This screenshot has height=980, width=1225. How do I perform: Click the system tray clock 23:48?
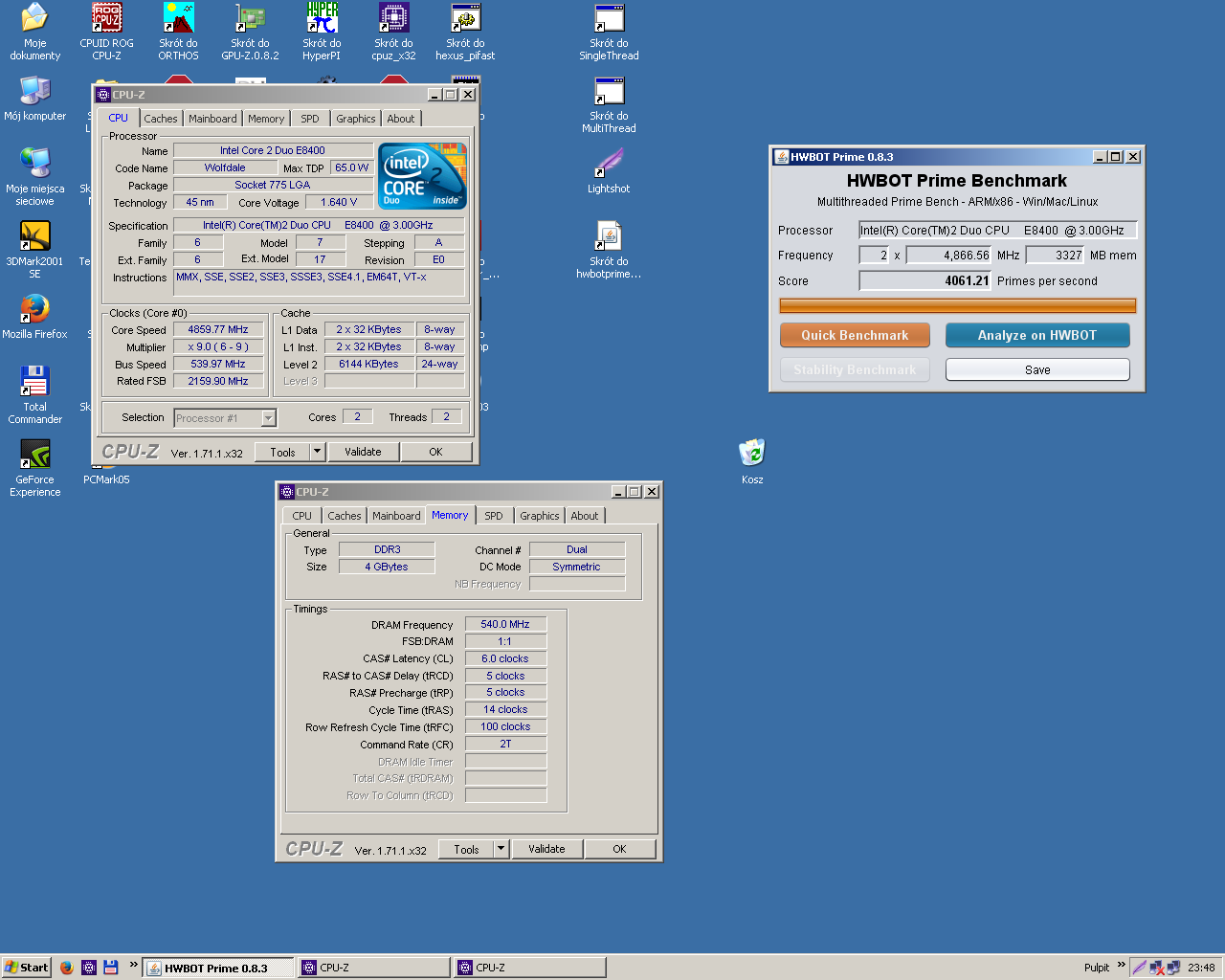click(1201, 968)
